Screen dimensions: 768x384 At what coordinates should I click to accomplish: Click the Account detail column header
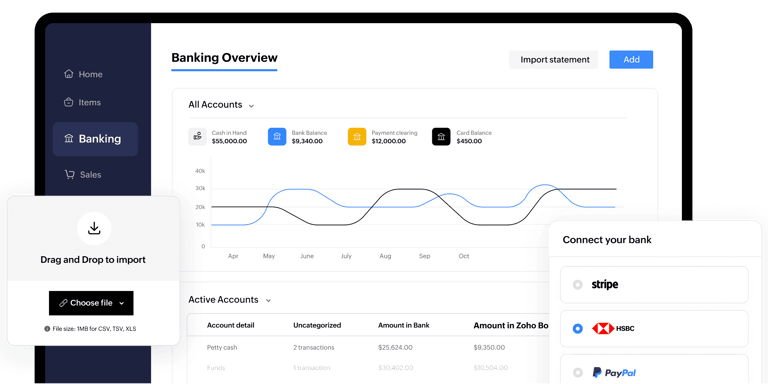pos(231,325)
